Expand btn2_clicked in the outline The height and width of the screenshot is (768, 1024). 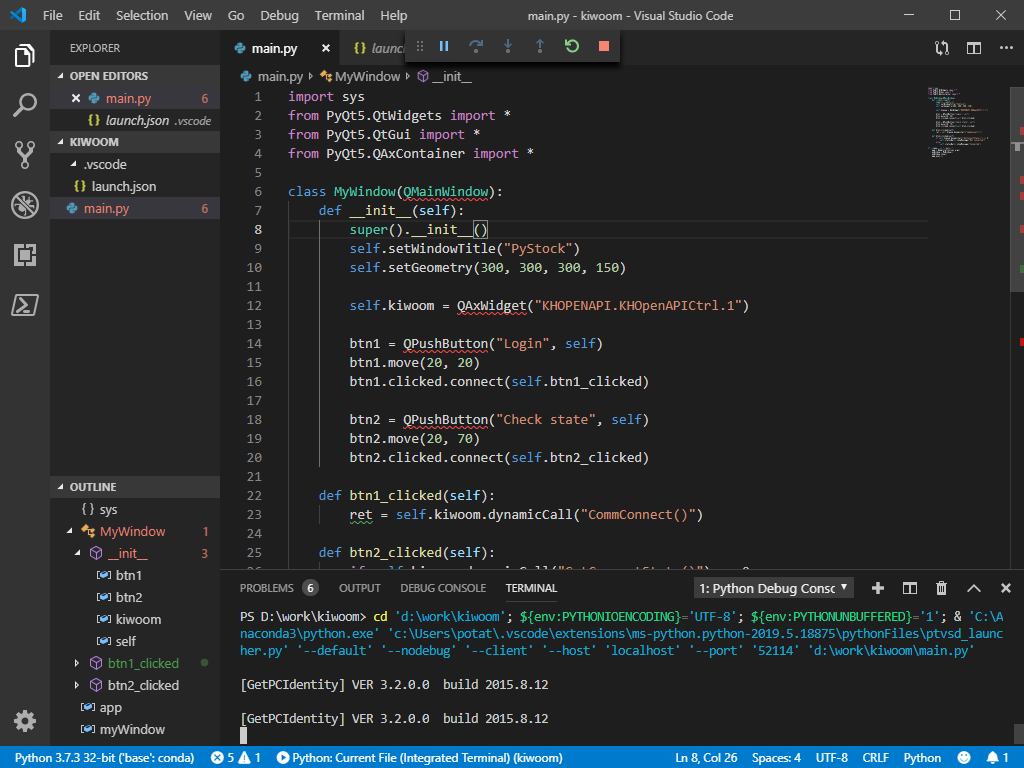(77, 686)
